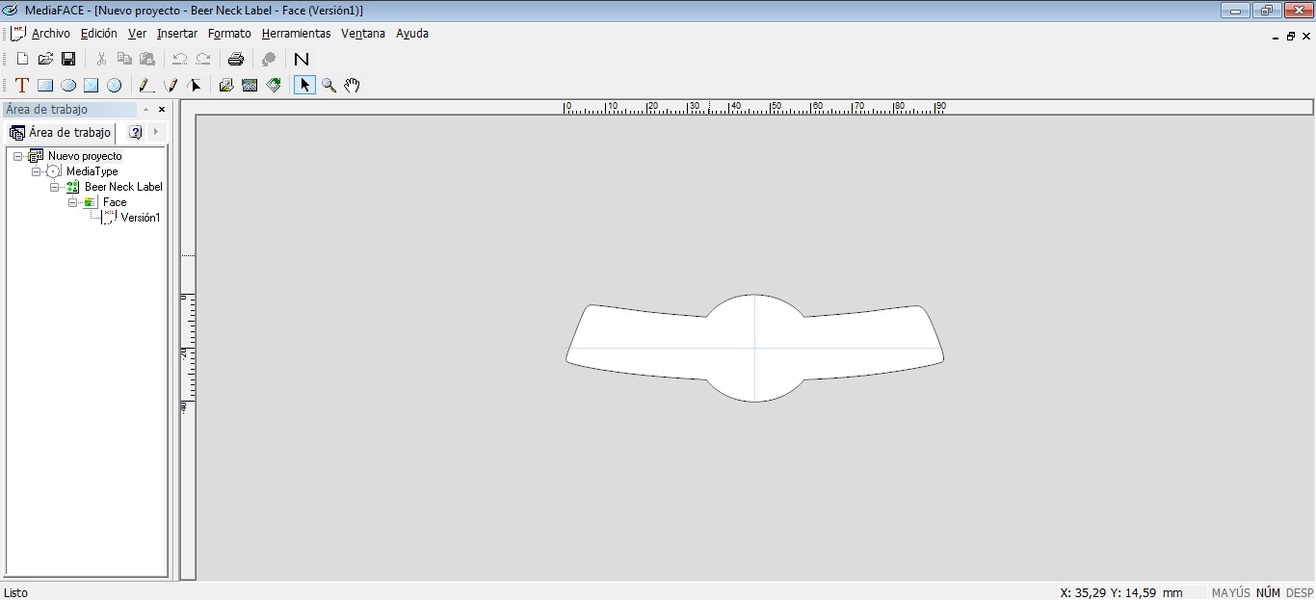Collapse the Face tree node
The image size is (1316, 600).
(x=72, y=202)
